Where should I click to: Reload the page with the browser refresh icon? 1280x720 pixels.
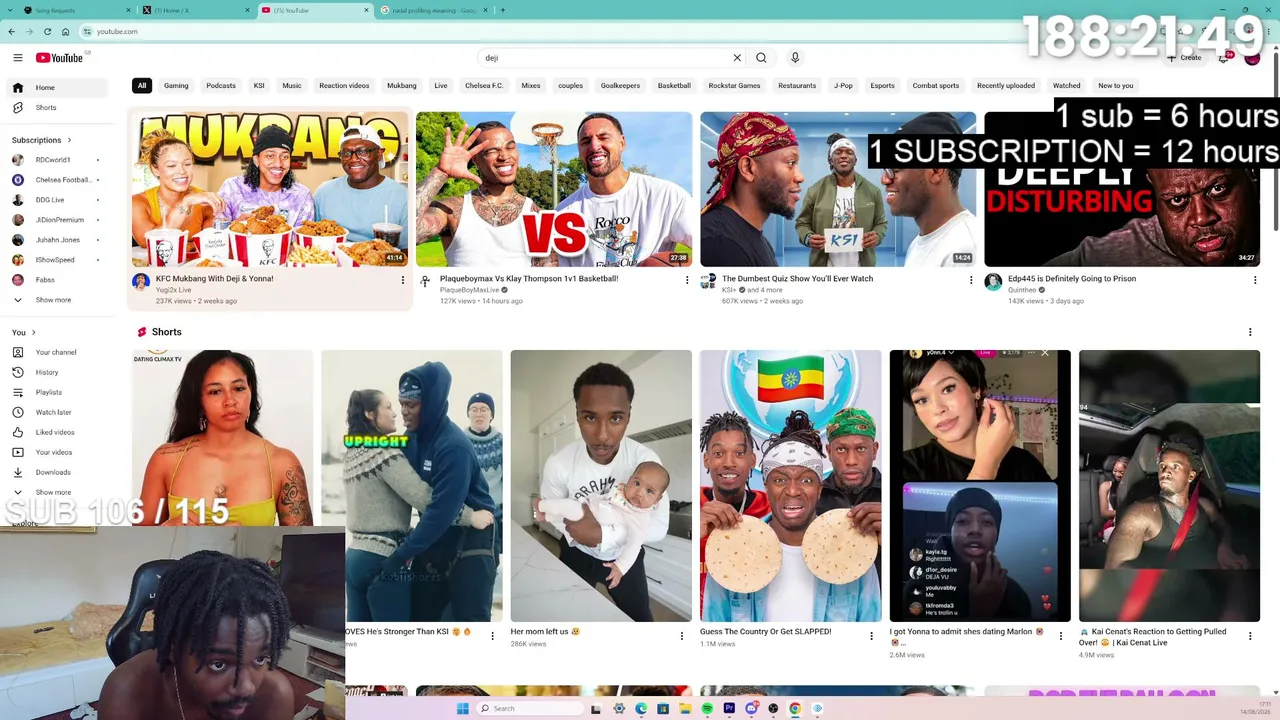[x=47, y=32]
